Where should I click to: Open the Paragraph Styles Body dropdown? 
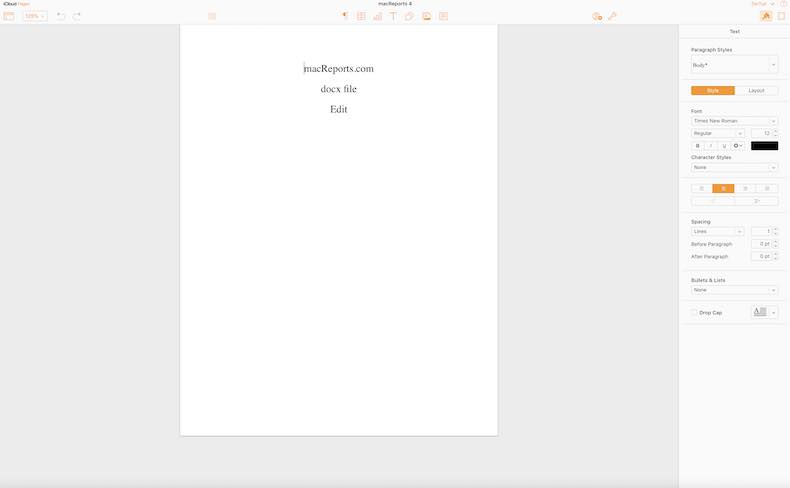tap(735, 65)
